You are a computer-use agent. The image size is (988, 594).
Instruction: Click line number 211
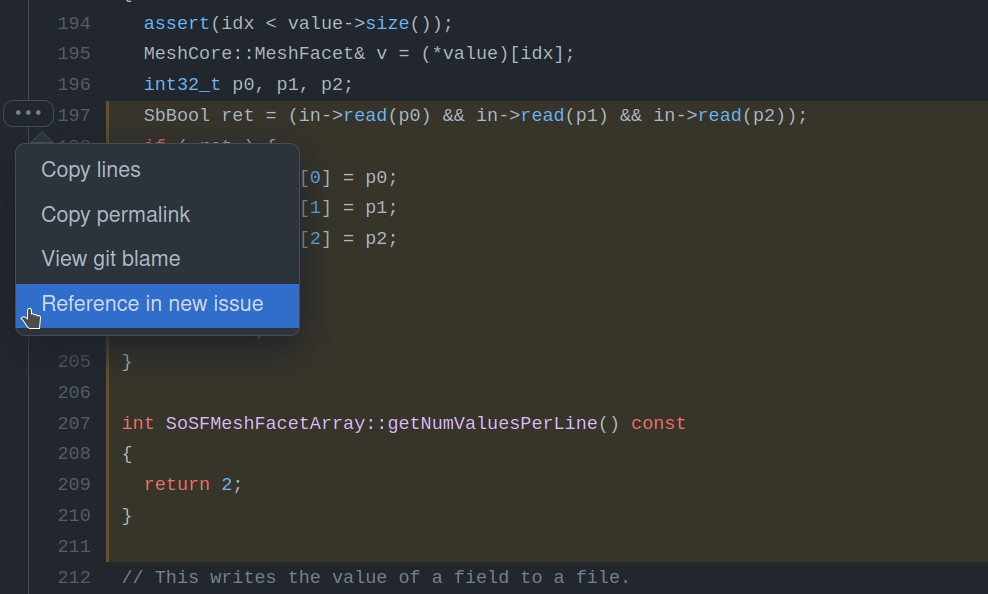pyautogui.click(x=73, y=546)
